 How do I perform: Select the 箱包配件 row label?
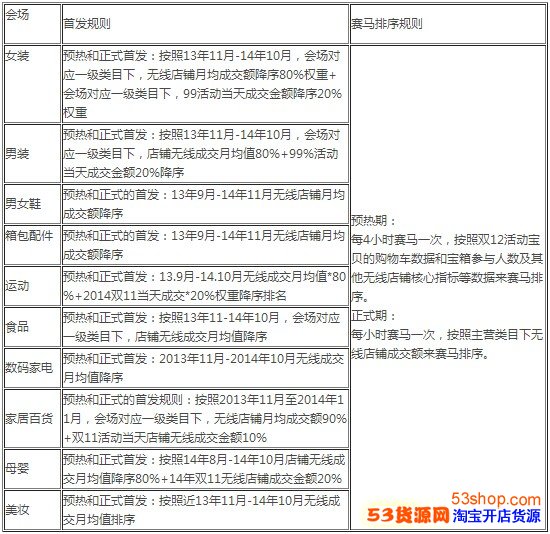click(x=29, y=235)
